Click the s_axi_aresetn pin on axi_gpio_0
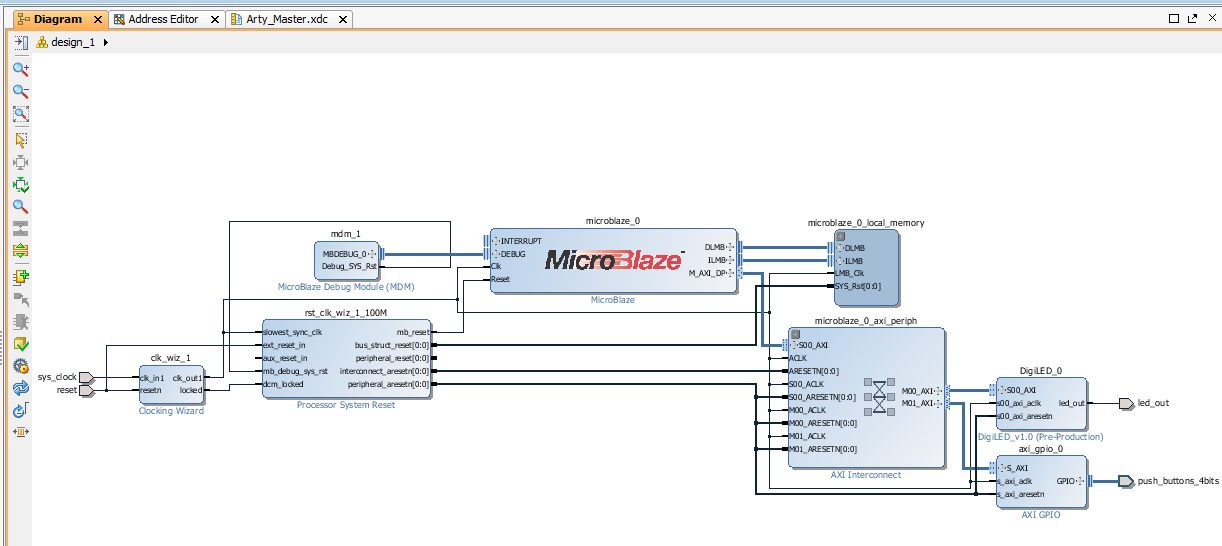 click(x=1020, y=494)
